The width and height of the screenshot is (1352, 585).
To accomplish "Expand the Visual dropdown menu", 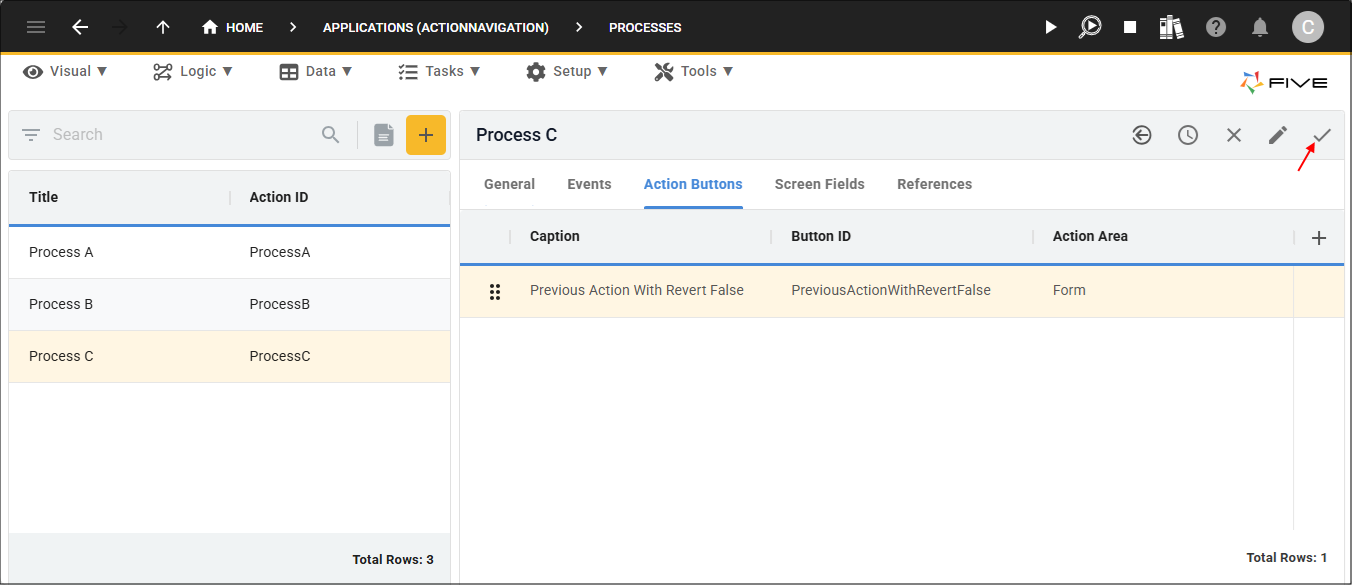I will [66, 71].
